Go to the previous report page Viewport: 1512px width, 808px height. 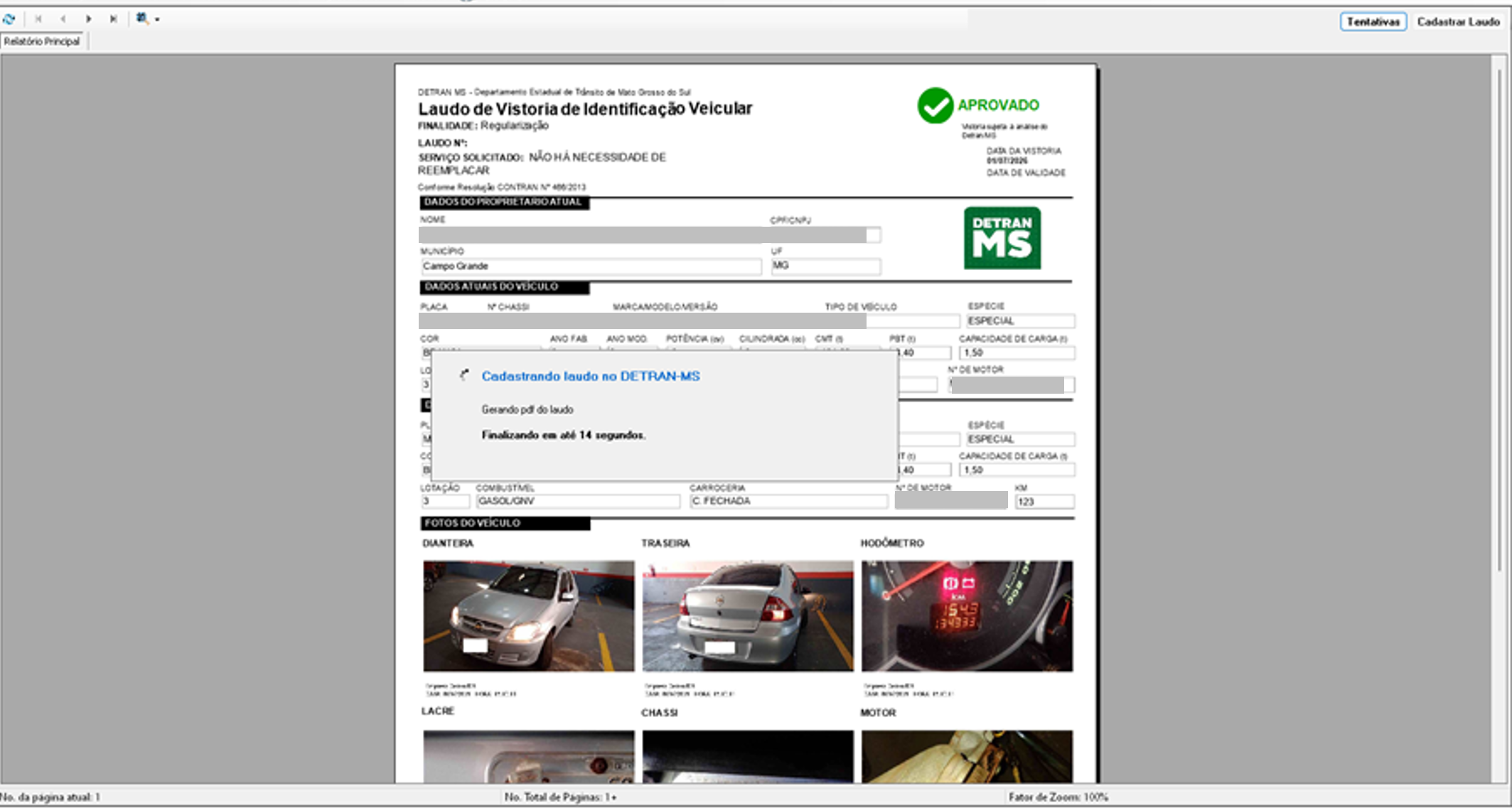click(x=63, y=19)
